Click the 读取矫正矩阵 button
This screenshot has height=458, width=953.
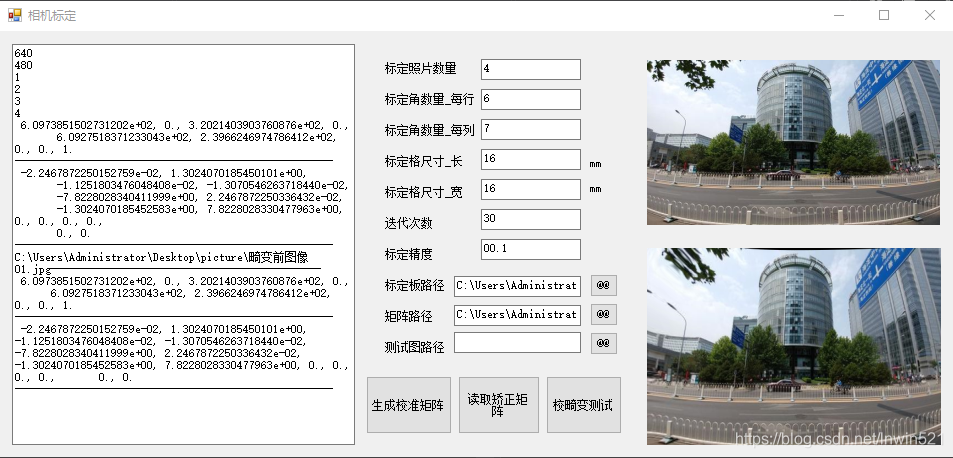(498, 405)
